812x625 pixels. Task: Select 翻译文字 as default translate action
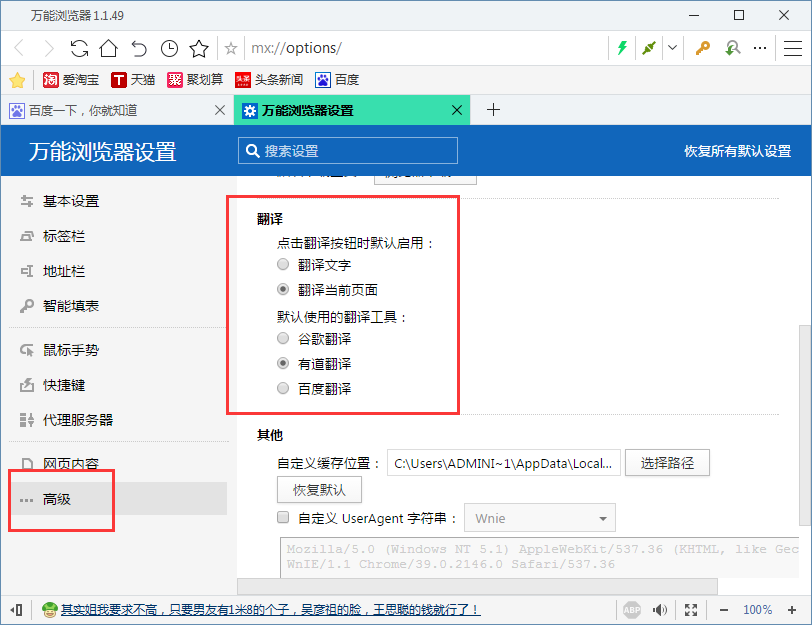click(x=282, y=264)
